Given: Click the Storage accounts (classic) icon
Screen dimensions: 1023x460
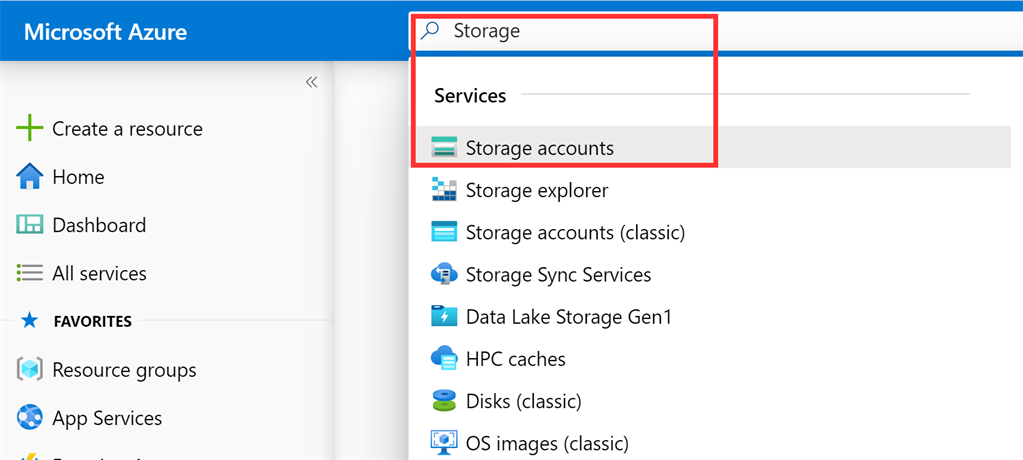Looking at the screenshot, I should coord(444,232).
